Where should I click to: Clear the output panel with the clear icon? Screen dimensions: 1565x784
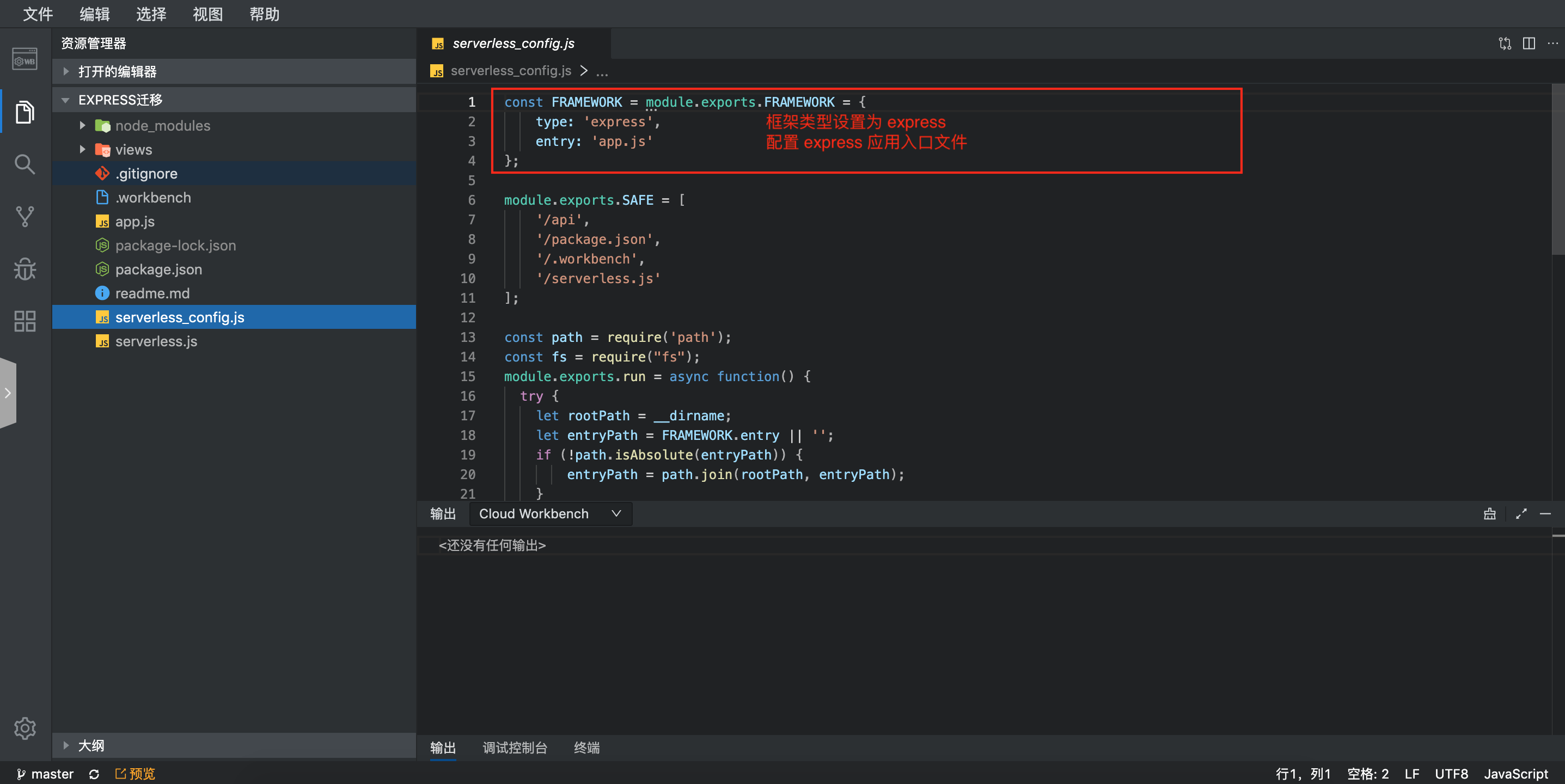[x=1490, y=514]
